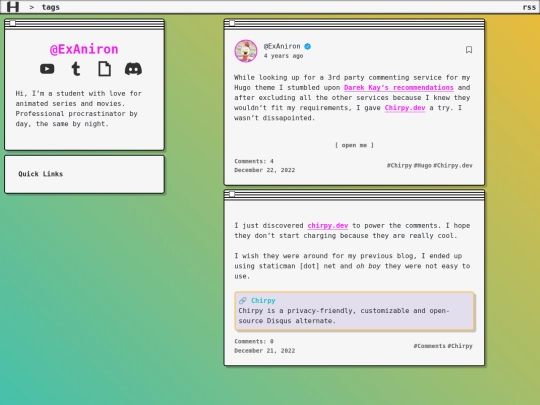This screenshot has width=540, height=405.
Task: Bookmark the first post
Action: [469, 50]
